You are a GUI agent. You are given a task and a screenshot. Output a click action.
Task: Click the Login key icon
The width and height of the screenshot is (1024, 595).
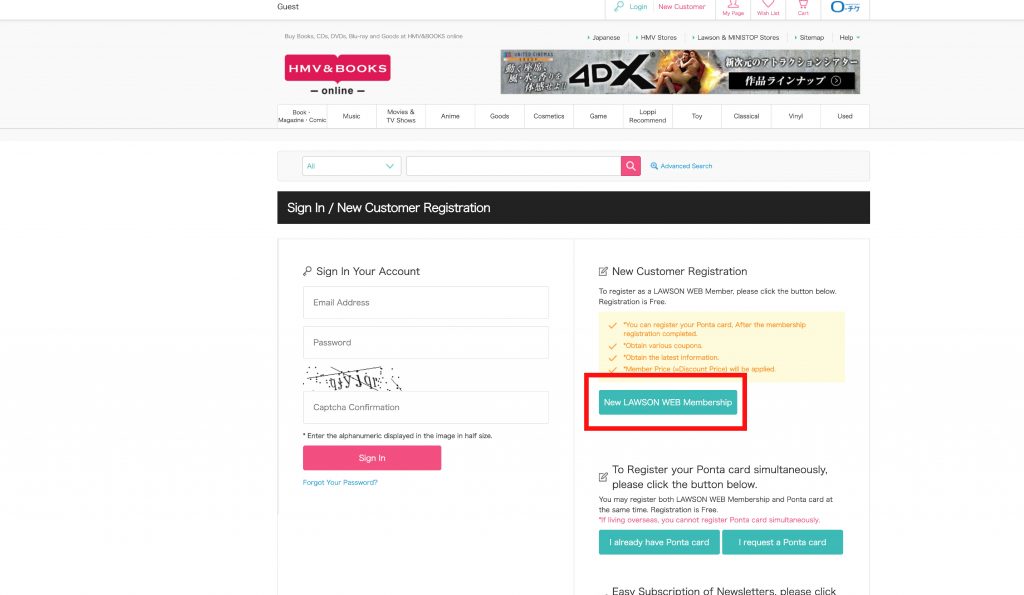[x=620, y=6]
